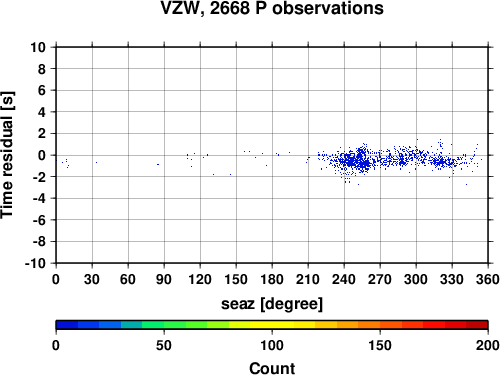Click the seaz [degree] axis label
Screen dimensions: 500x375
click(x=272, y=304)
